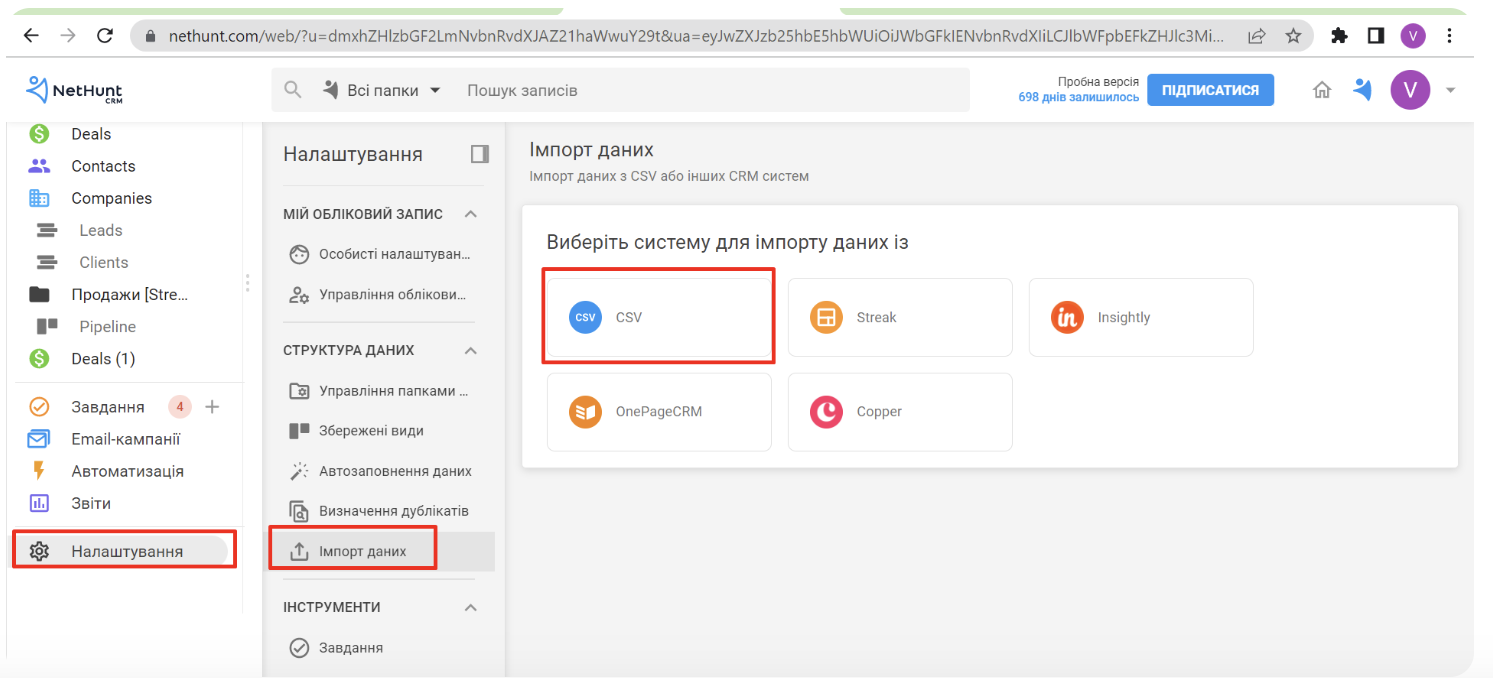This screenshot has width=1493, height=678.
Task: Choose CSV as import source
Action: pyautogui.click(x=659, y=317)
